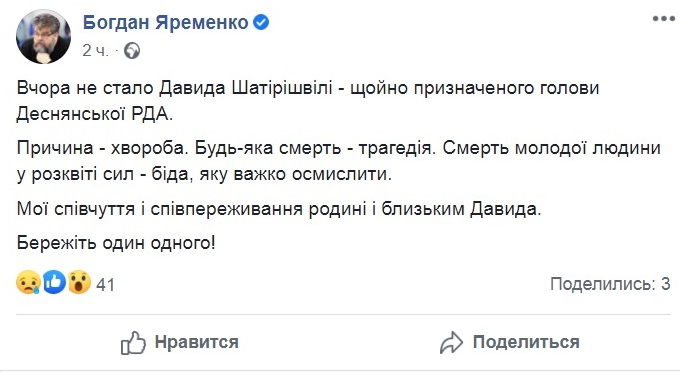Click the condolences line Мої співчуття

[x=279, y=209]
